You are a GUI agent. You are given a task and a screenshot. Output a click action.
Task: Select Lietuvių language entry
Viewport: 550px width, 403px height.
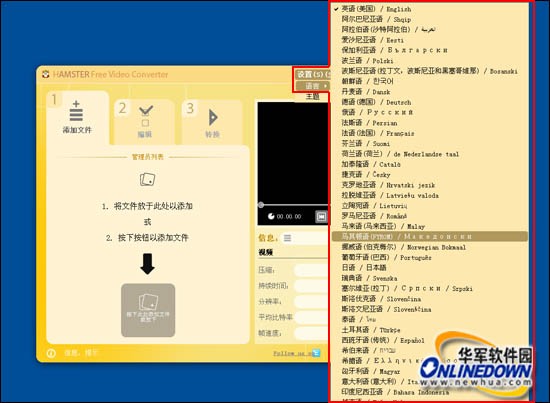coord(430,206)
